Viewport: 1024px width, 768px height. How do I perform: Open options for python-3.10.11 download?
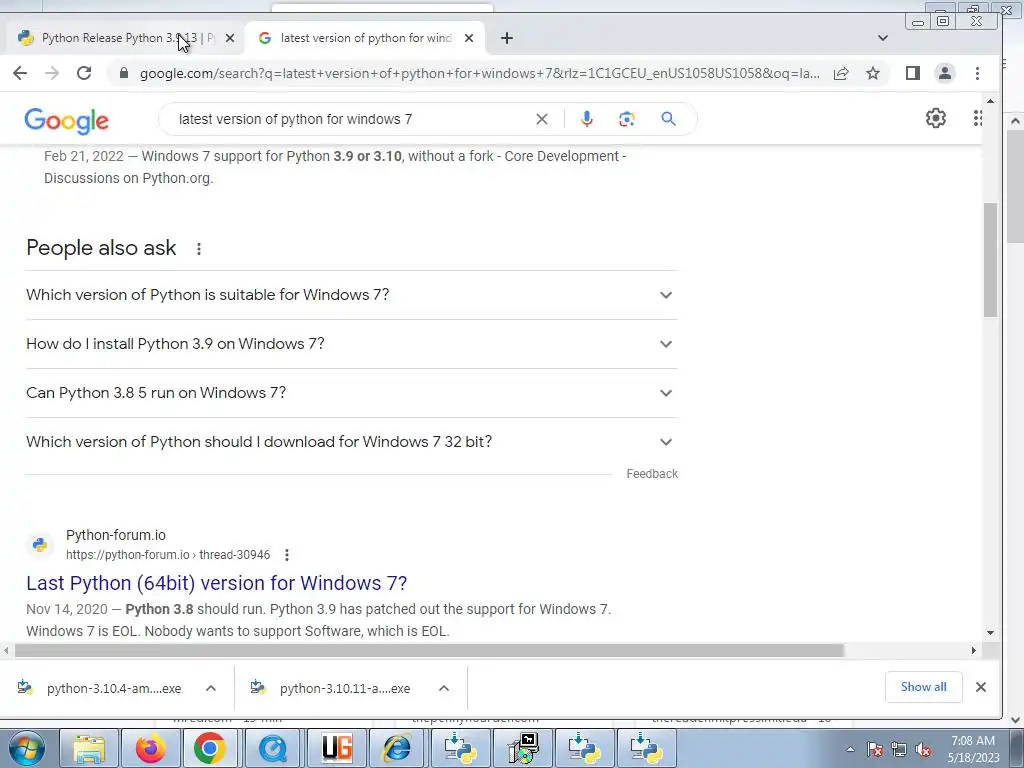coord(444,688)
